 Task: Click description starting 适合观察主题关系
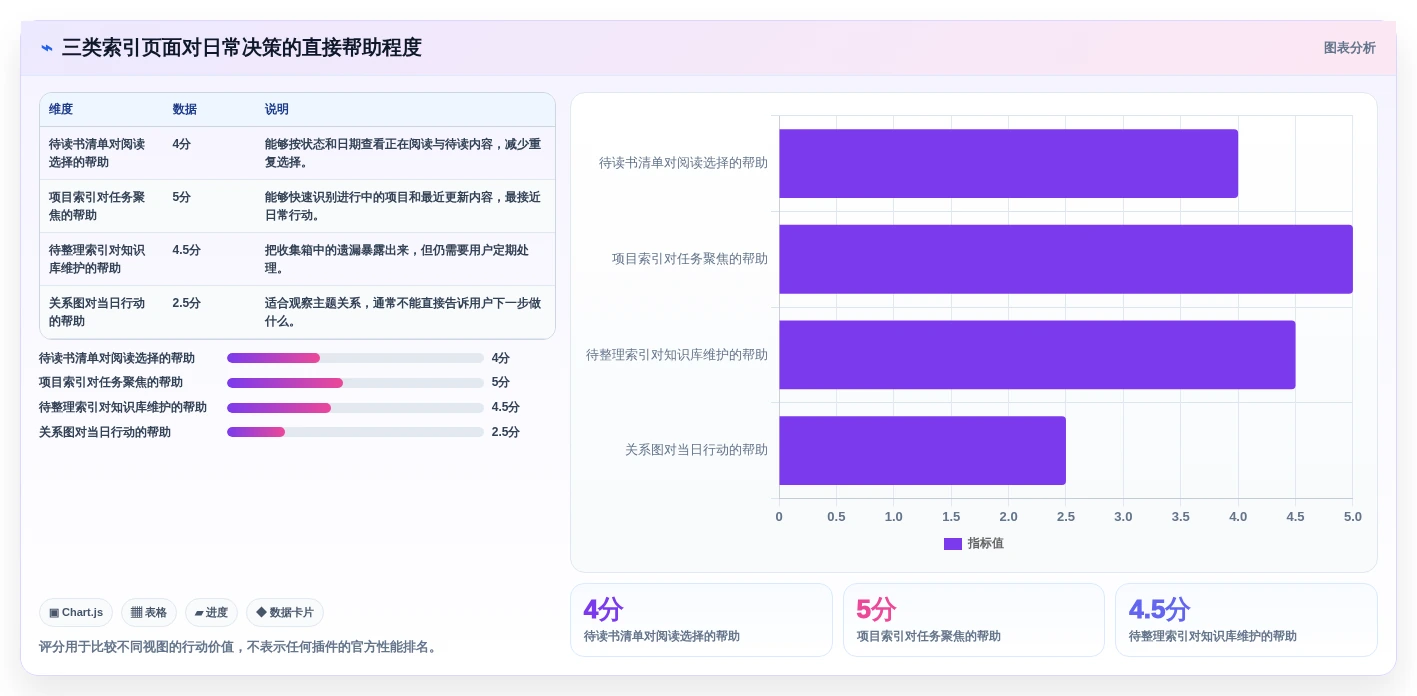tap(403, 312)
